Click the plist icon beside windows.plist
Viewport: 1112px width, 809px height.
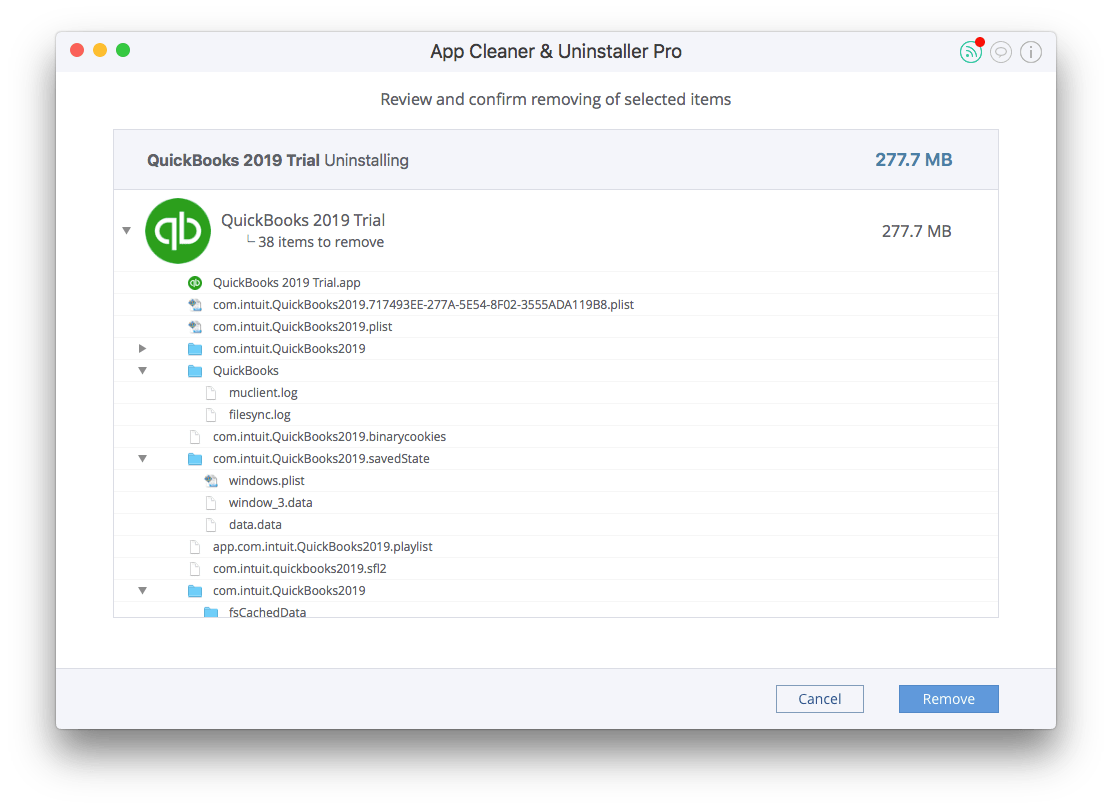click(211, 481)
